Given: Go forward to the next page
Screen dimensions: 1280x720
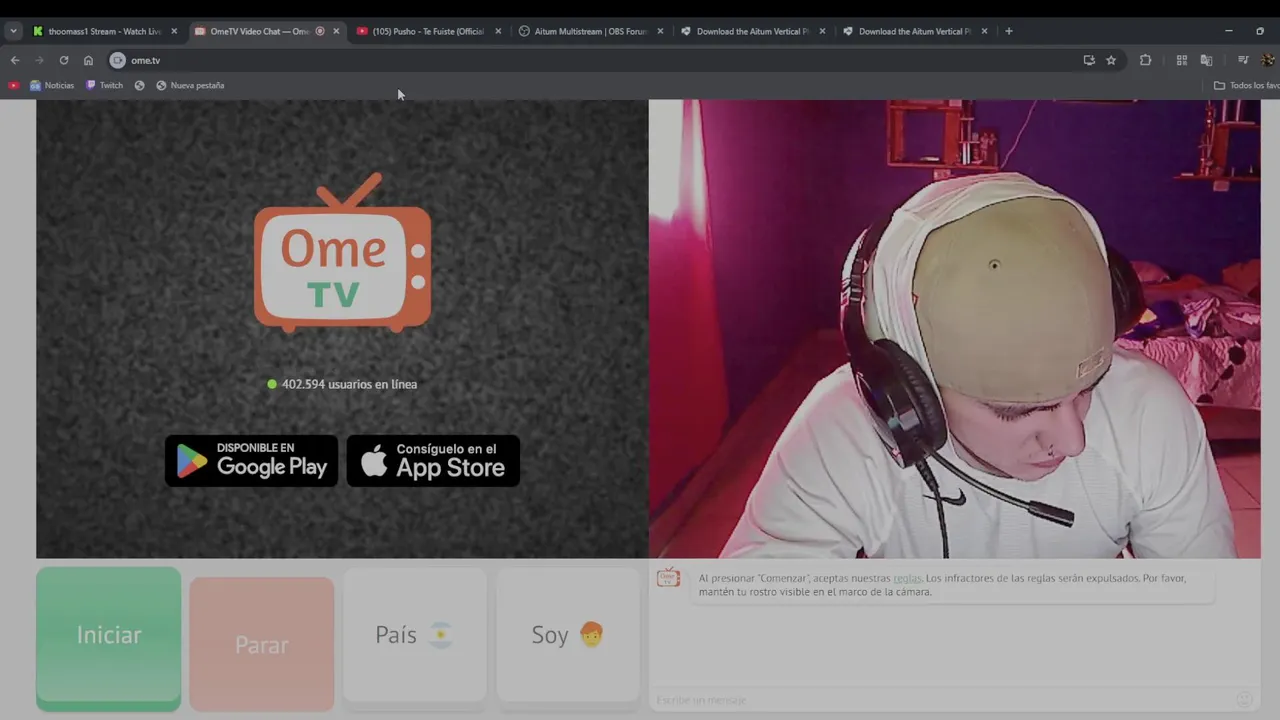Looking at the screenshot, I should click(x=39, y=60).
